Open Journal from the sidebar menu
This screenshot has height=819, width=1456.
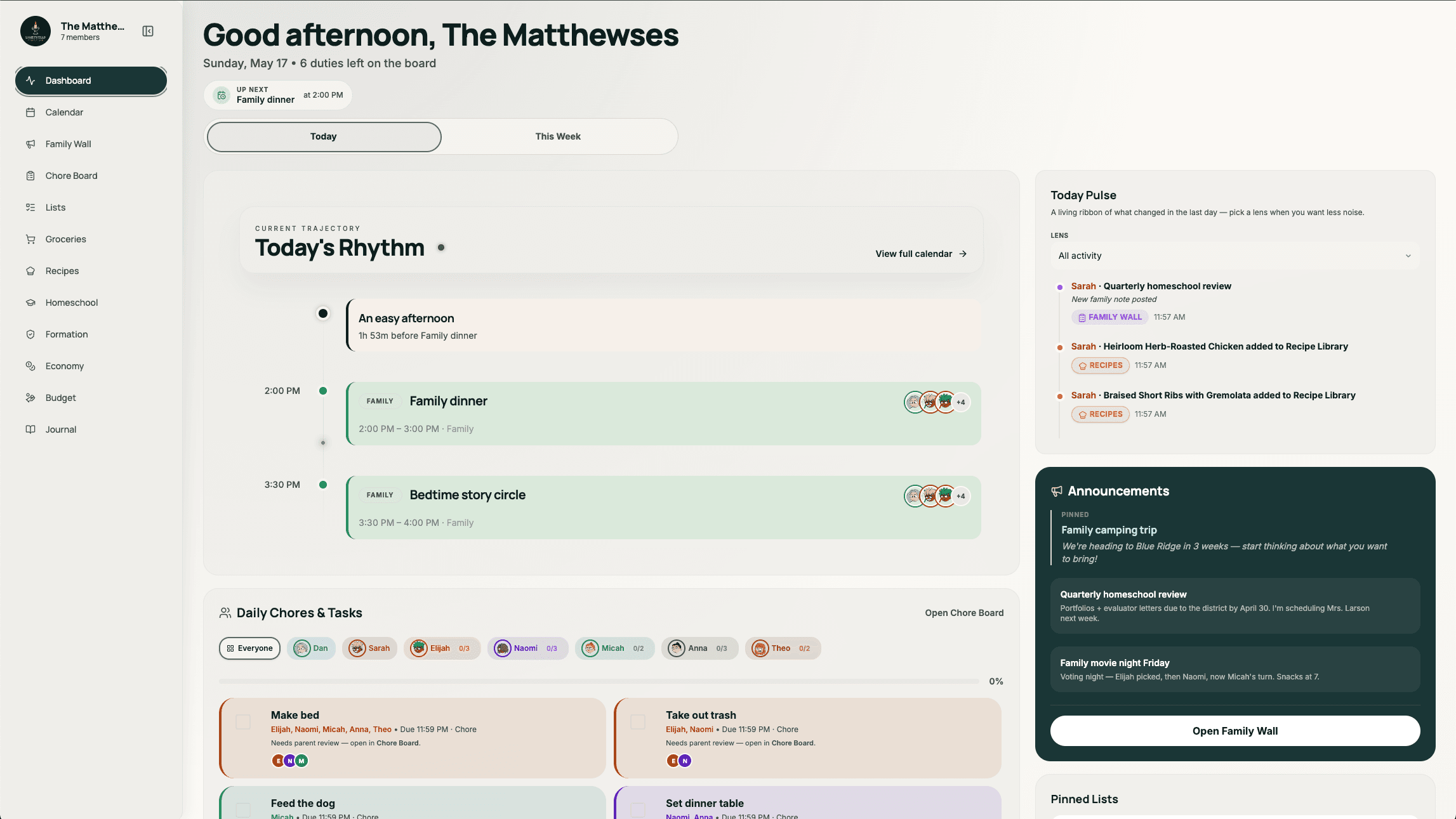click(x=91, y=429)
